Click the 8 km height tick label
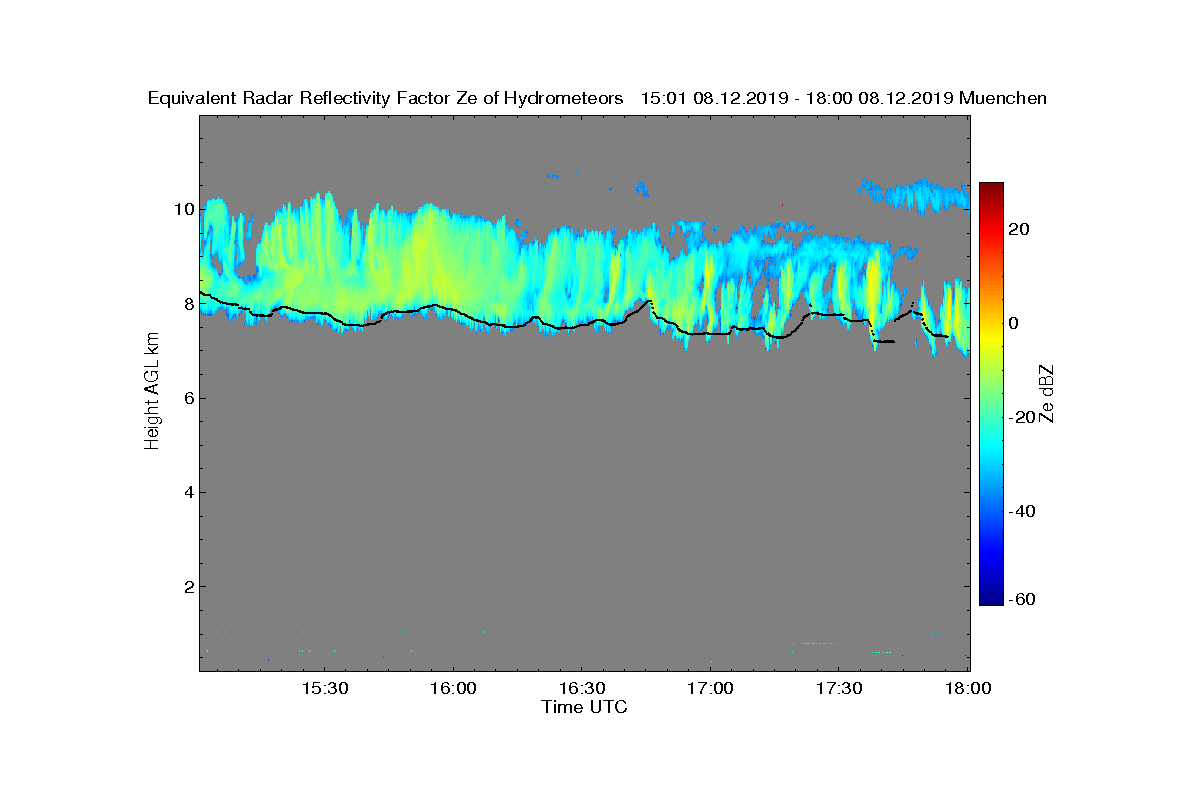The width and height of the screenshot is (1200, 800). pyautogui.click(x=188, y=304)
